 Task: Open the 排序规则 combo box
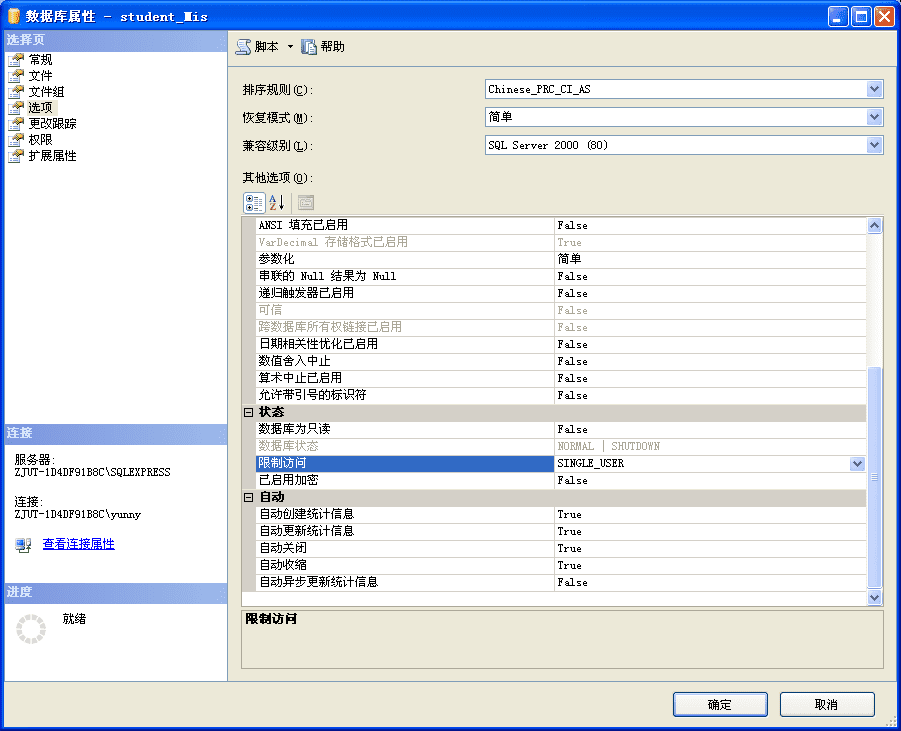(875, 89)
